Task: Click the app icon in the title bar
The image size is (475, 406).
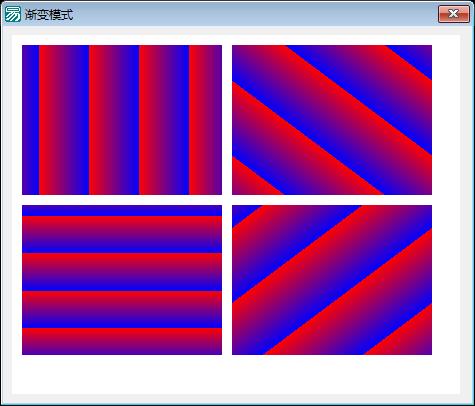Action: pyautogui.click(x=13, y=14)
